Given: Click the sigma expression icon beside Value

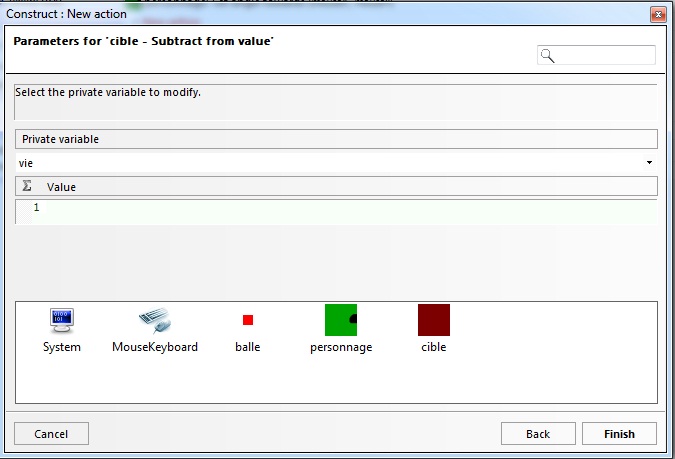Looking at the screenshot, I should pos(27,186).
